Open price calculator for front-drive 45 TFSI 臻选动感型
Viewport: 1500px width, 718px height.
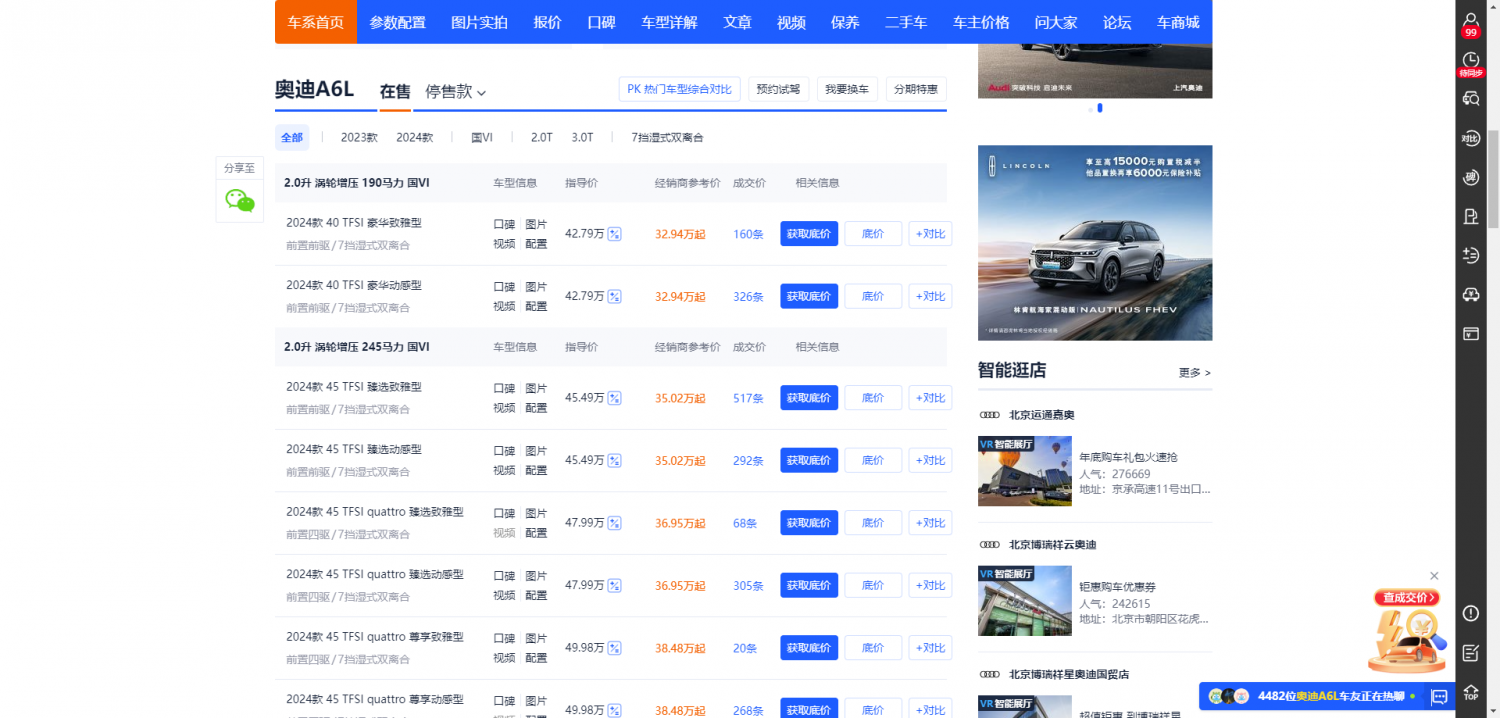click(x=615, y=461)
